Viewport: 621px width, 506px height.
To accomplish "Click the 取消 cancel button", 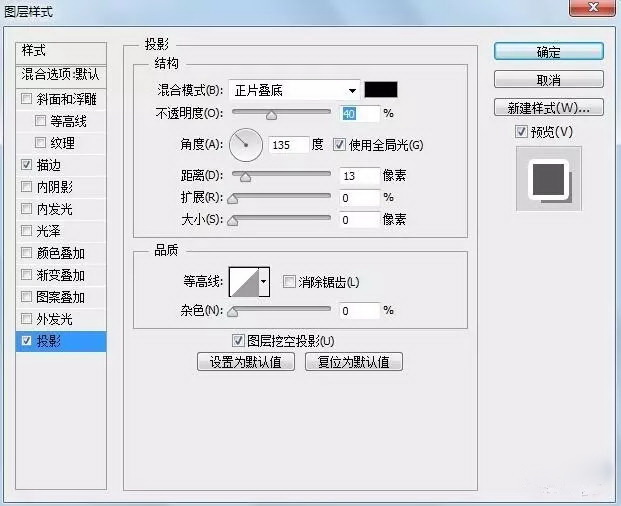I will [x=549, y=80].
